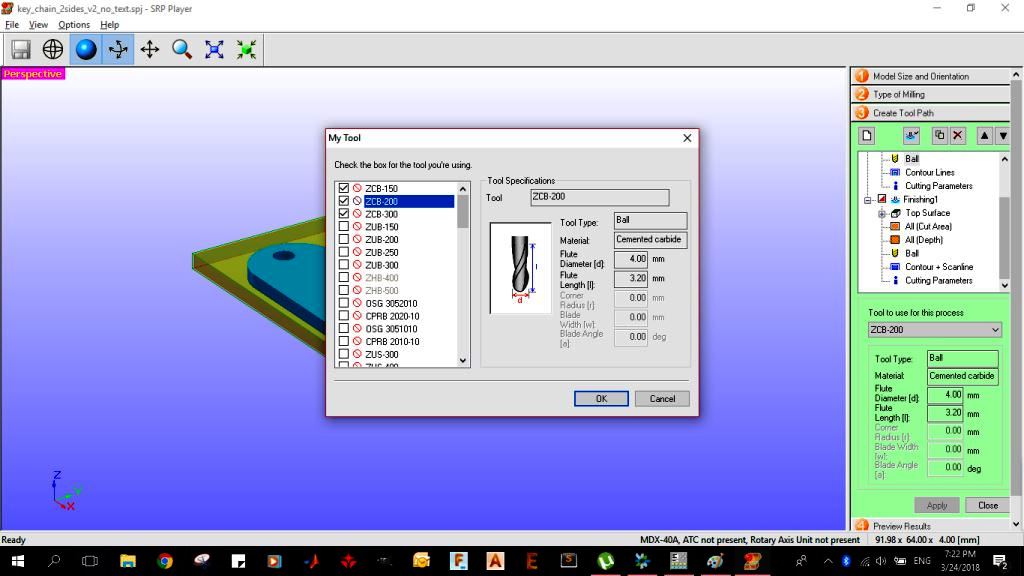Select the solid blue sphere rendering icon
Viewport: 1024px width, 576px height.
(x=86, y=50)
